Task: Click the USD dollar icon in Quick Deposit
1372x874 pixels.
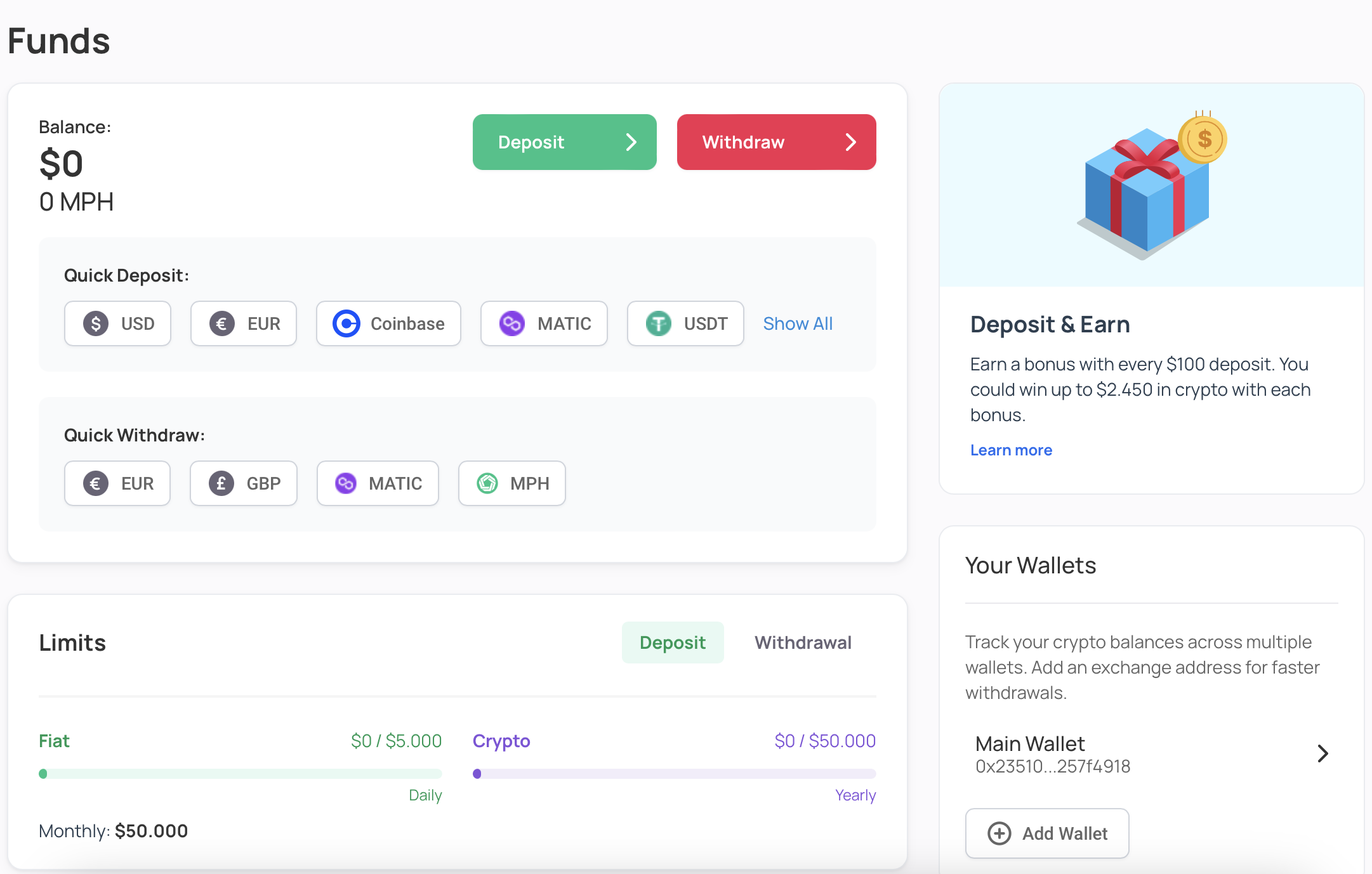Action: coord(96,323)
